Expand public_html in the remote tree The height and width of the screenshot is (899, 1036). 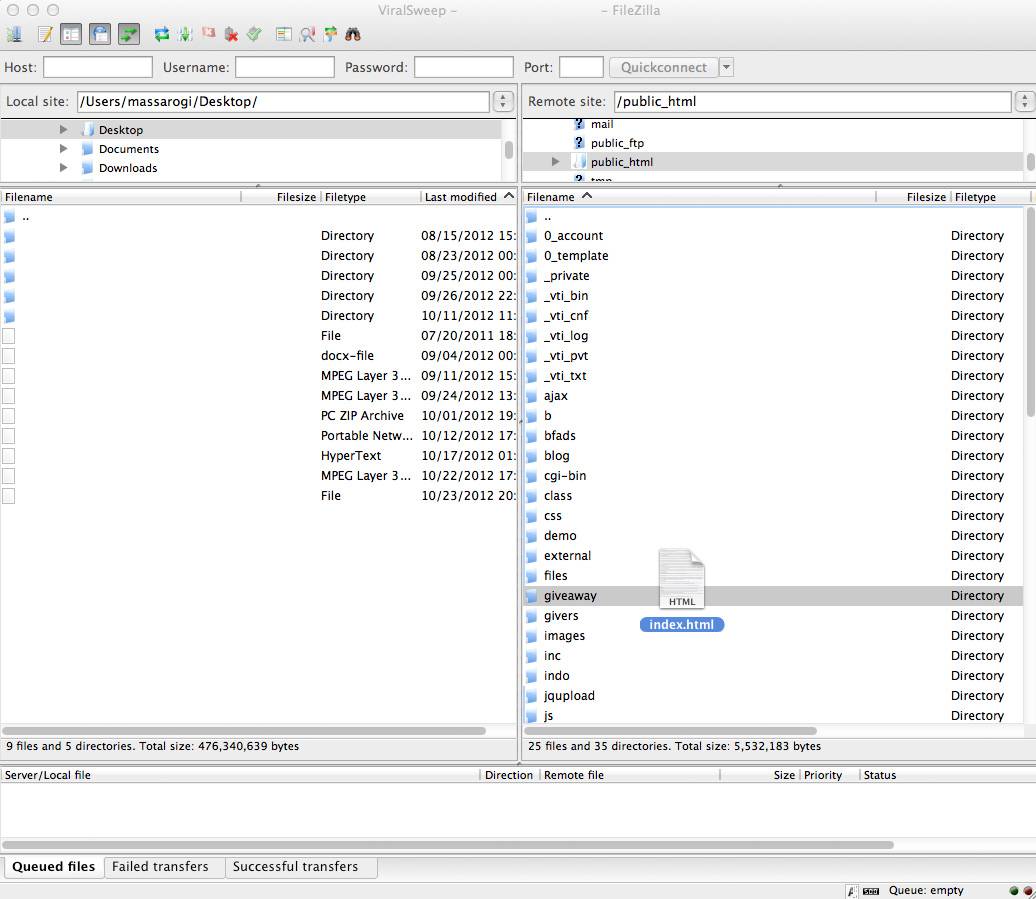click(556, 162)
